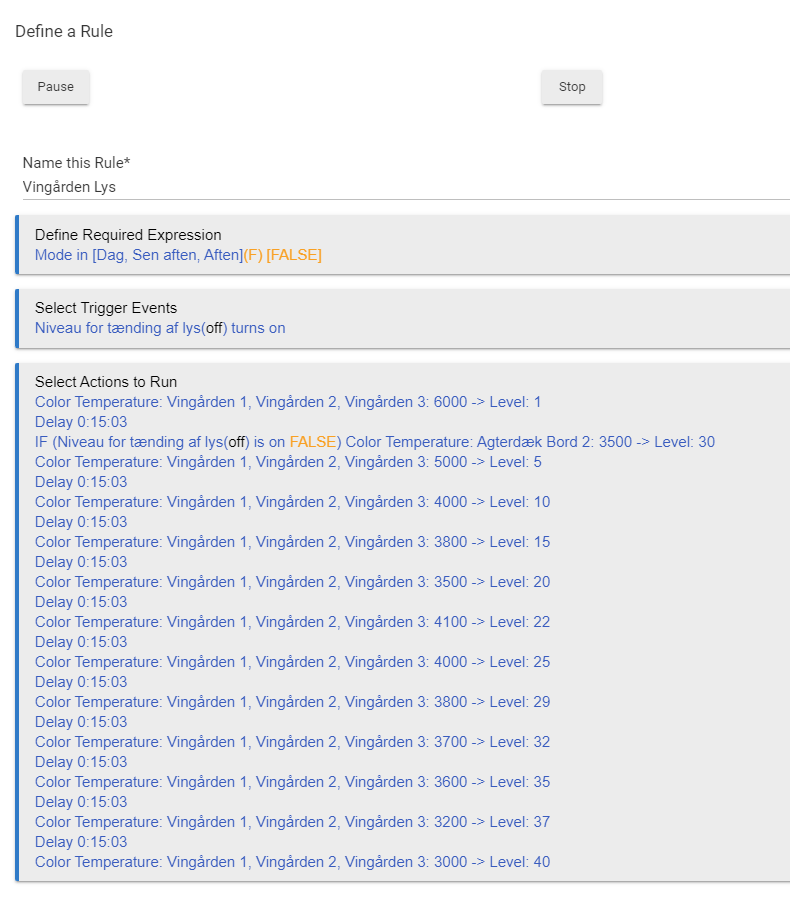
Task: Click the Delay 0:15:03 after Level 35 action
Action: pyautogui.click(x=81, y=803)
